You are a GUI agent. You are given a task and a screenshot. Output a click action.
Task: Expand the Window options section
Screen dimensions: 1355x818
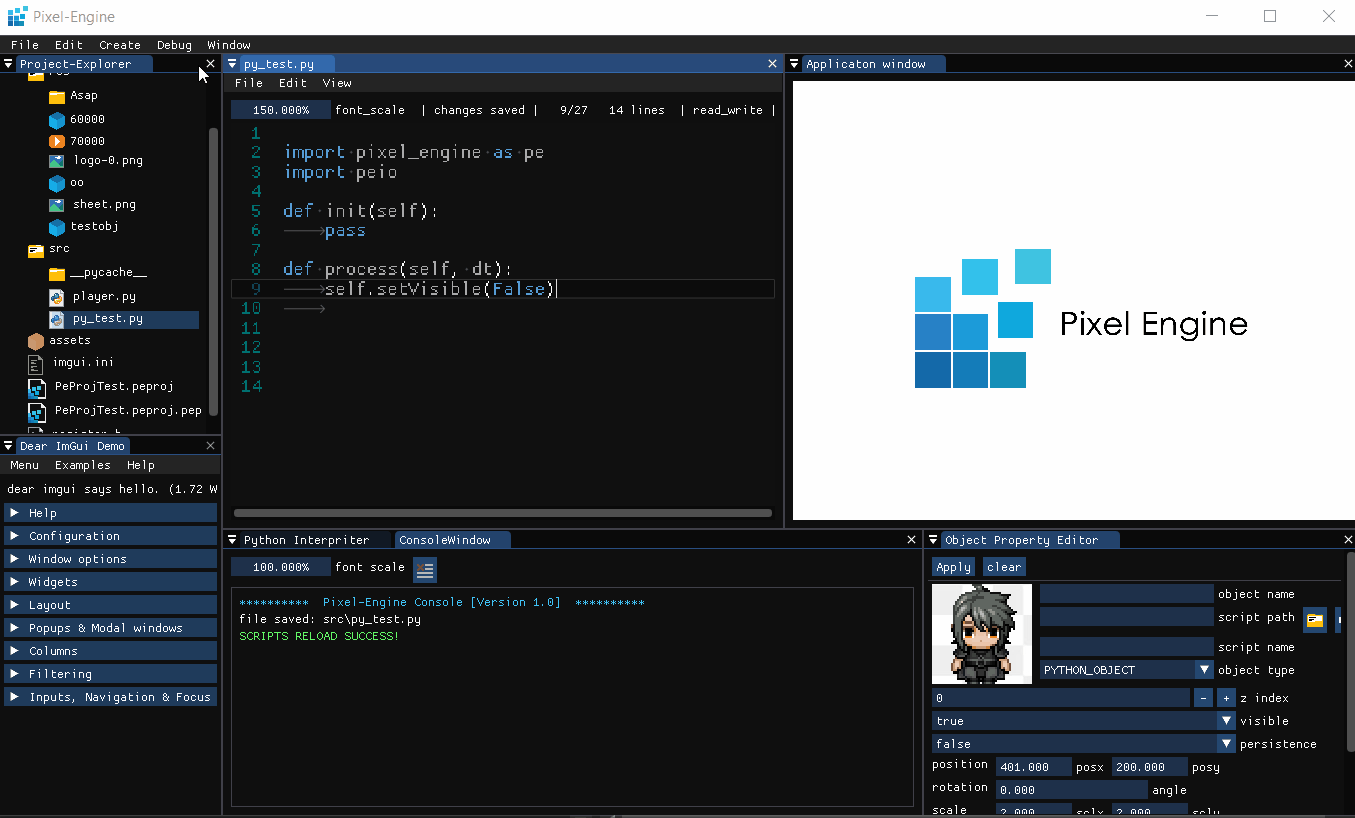point(110,559)
